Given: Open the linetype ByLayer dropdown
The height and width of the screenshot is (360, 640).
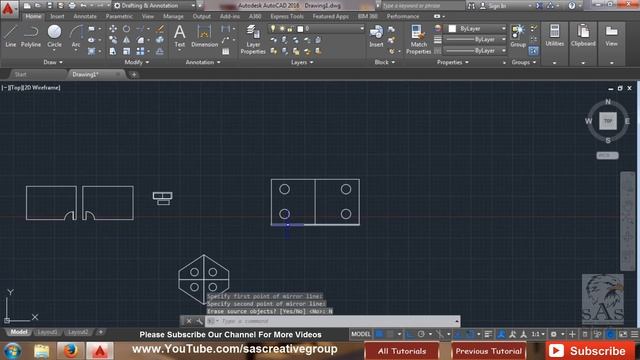Looking at the screenshot, I should click(476, 51).
